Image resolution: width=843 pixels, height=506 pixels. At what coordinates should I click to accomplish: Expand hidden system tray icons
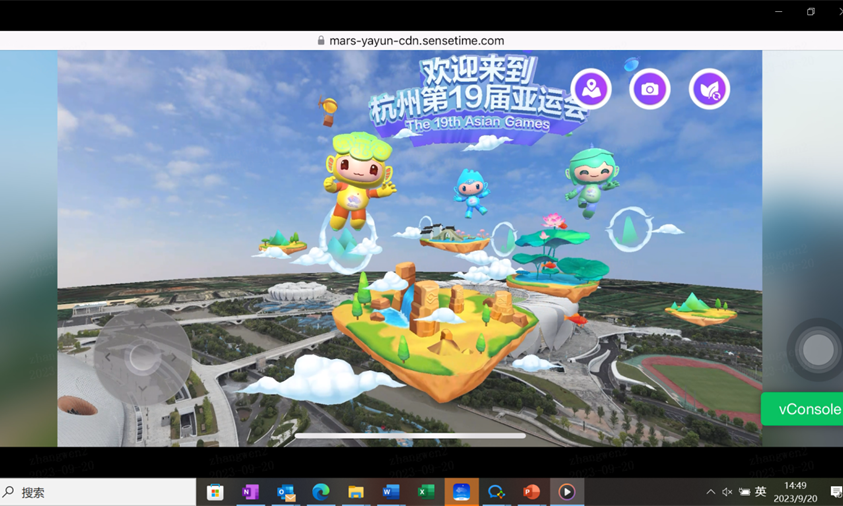710,492
